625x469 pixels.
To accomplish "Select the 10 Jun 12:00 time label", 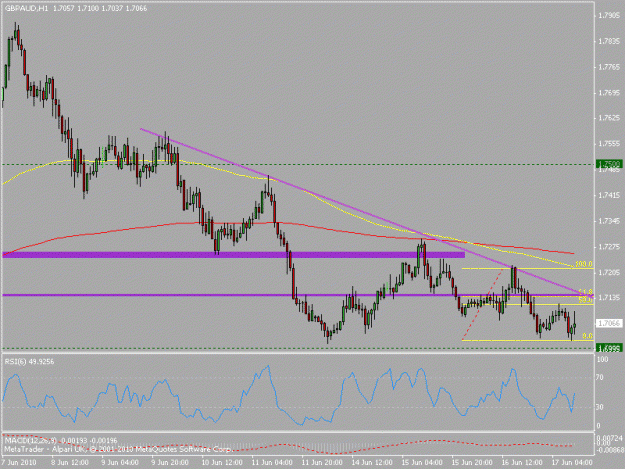I will click(222, 463).
